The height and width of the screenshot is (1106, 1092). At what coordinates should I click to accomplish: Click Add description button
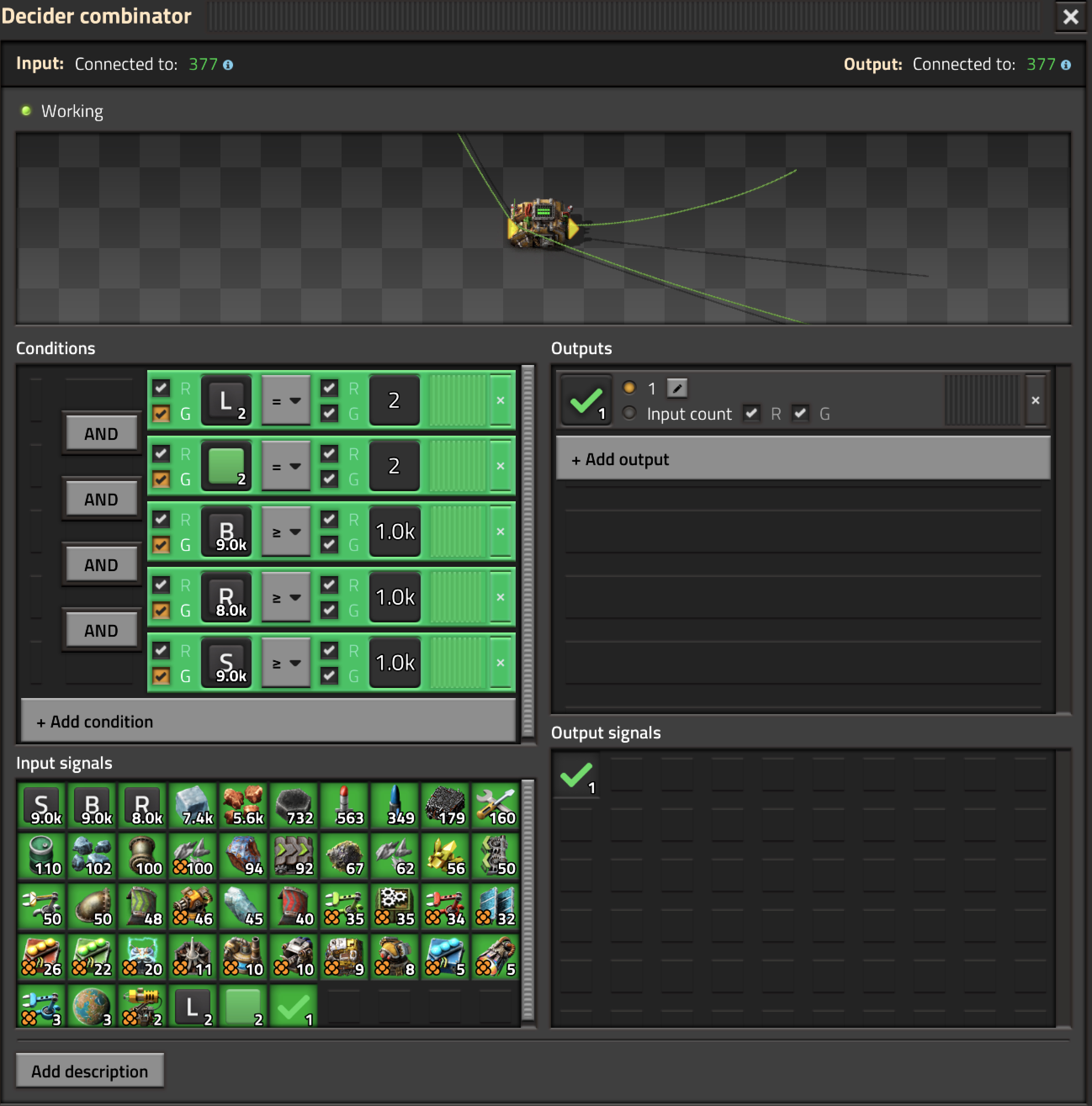click(90, 1071)
